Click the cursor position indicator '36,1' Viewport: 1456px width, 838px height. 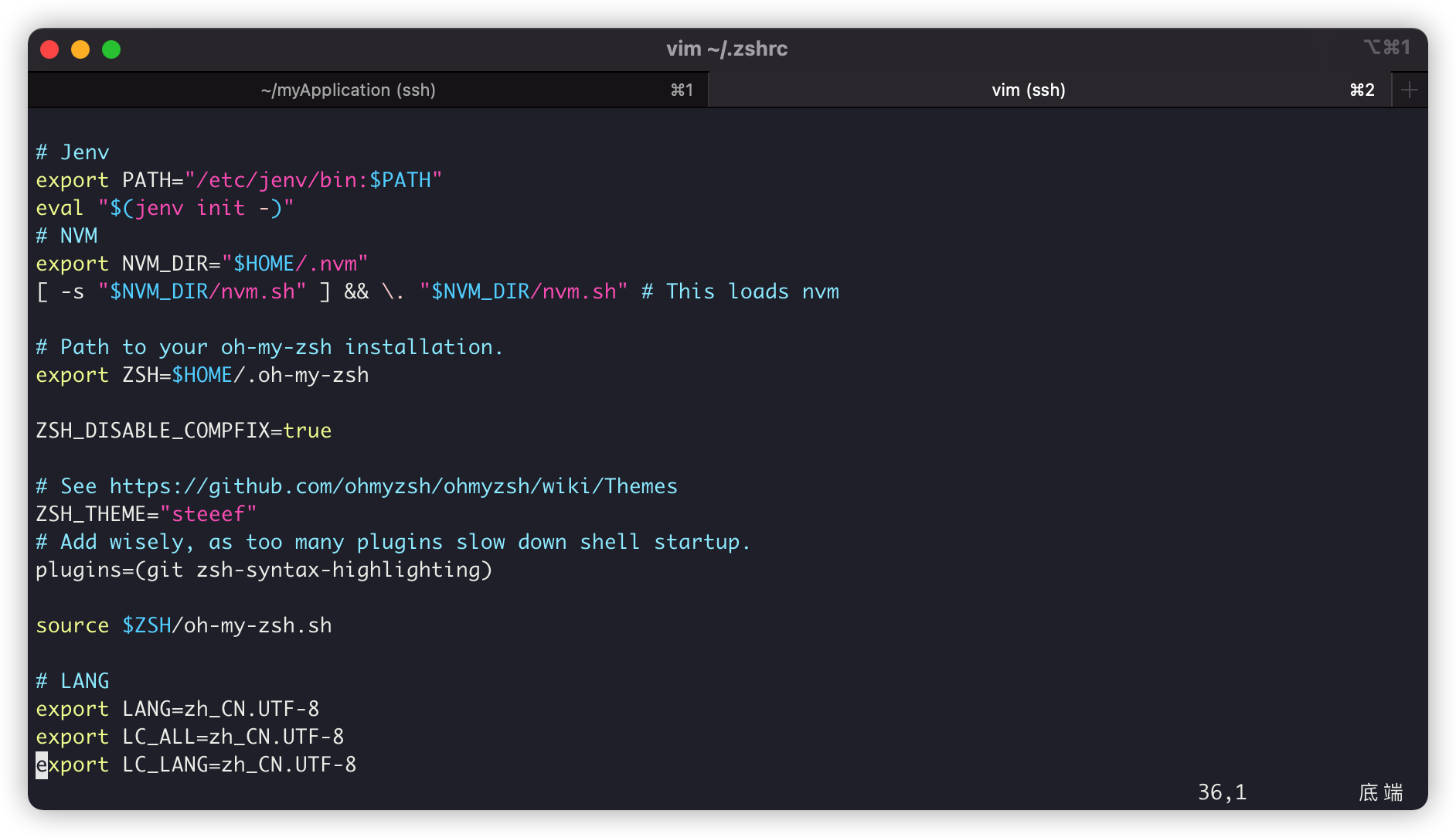coord(1223,792)
